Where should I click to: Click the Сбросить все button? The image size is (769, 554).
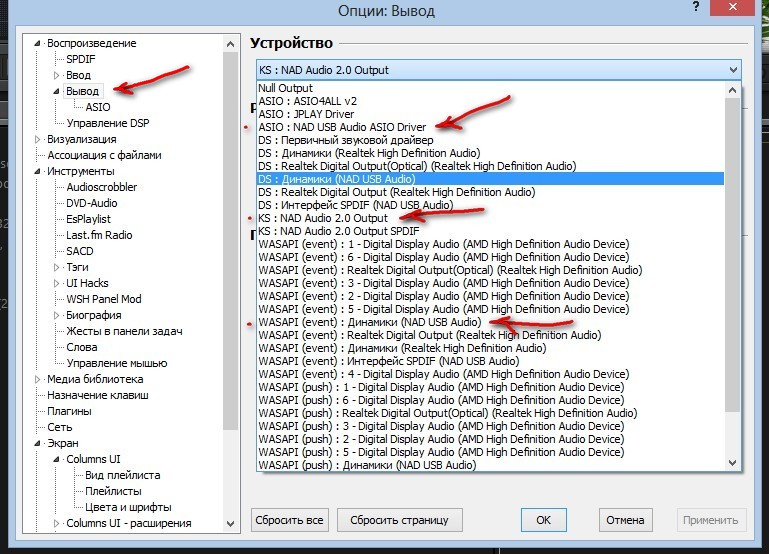pos(289,520)
